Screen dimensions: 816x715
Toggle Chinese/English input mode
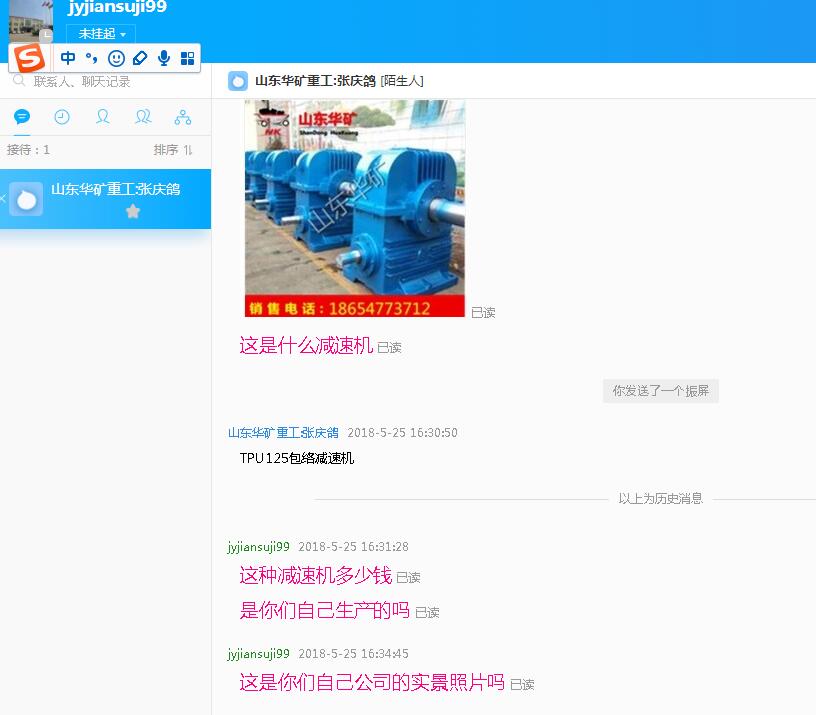click(x=66, y=57)
